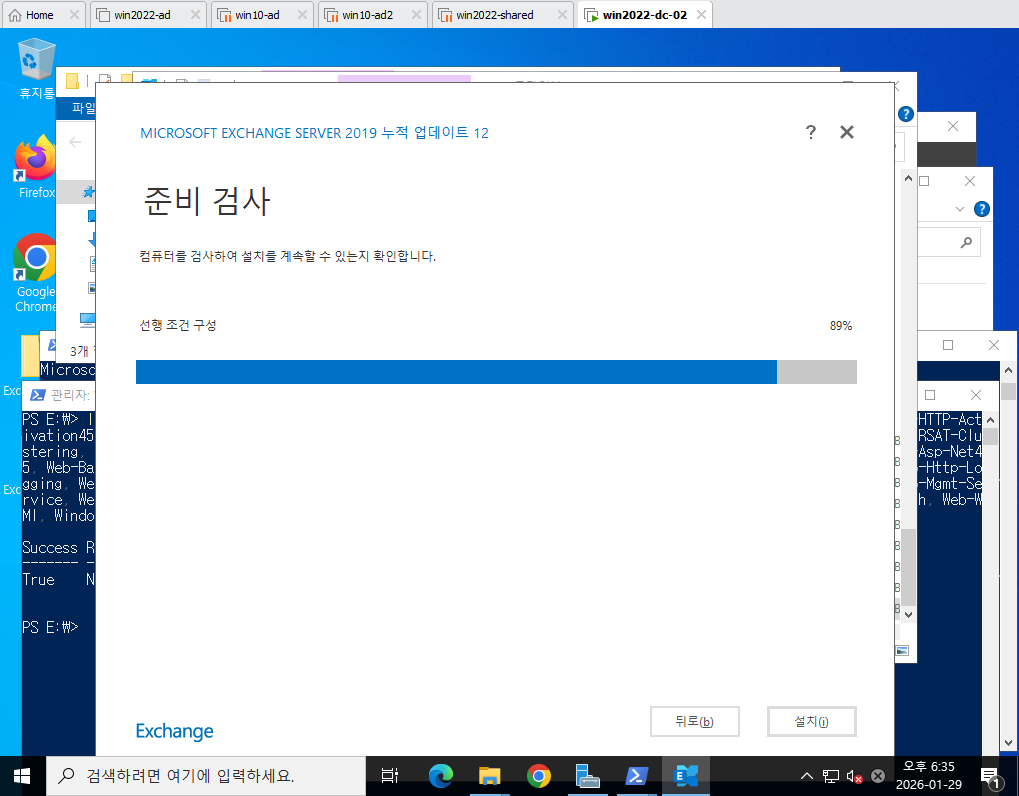Click the help question mark in Exchange setup
The image size is (1019, 796).
point(810,133)
